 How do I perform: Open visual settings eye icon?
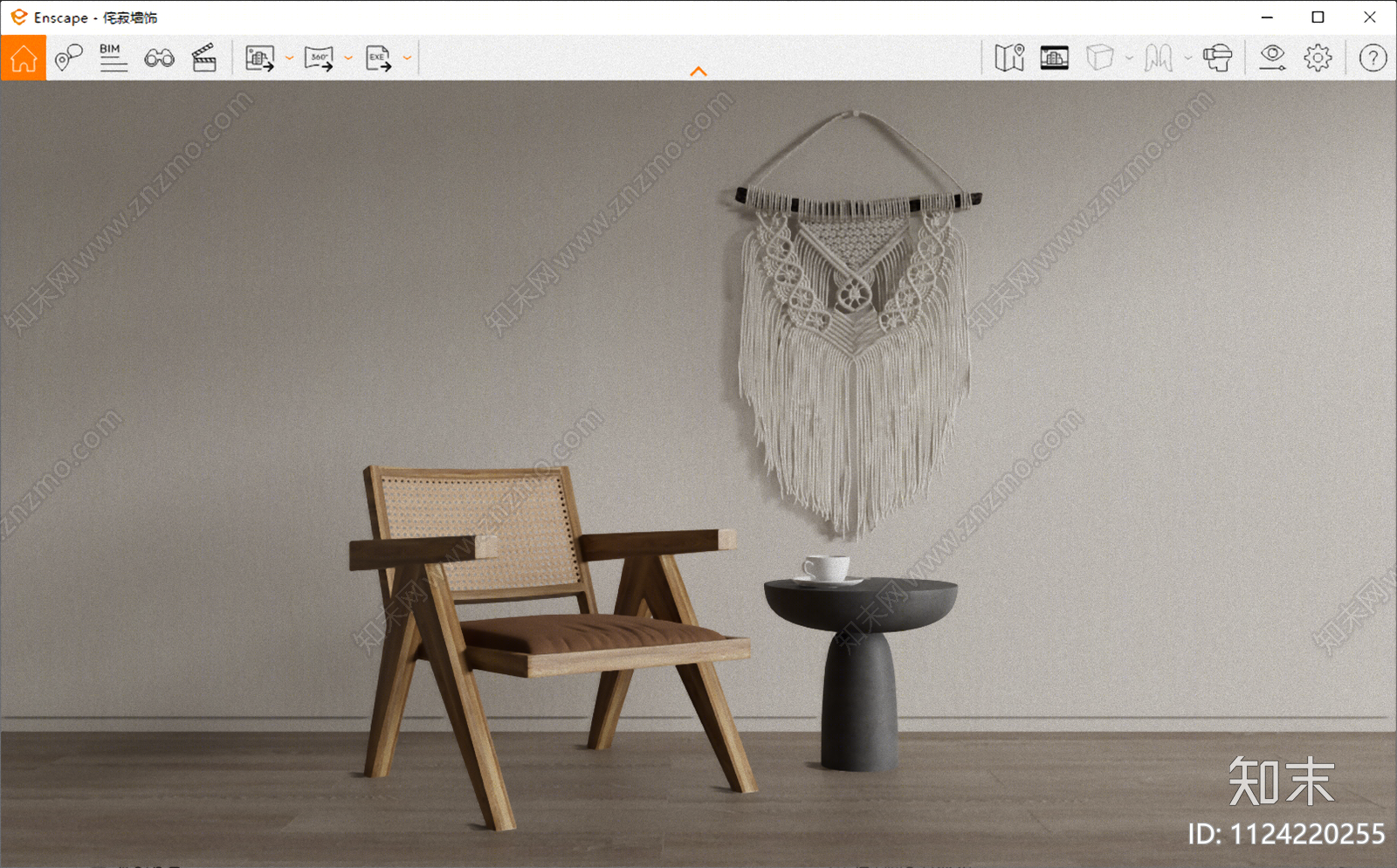[x=1272, y=59]
